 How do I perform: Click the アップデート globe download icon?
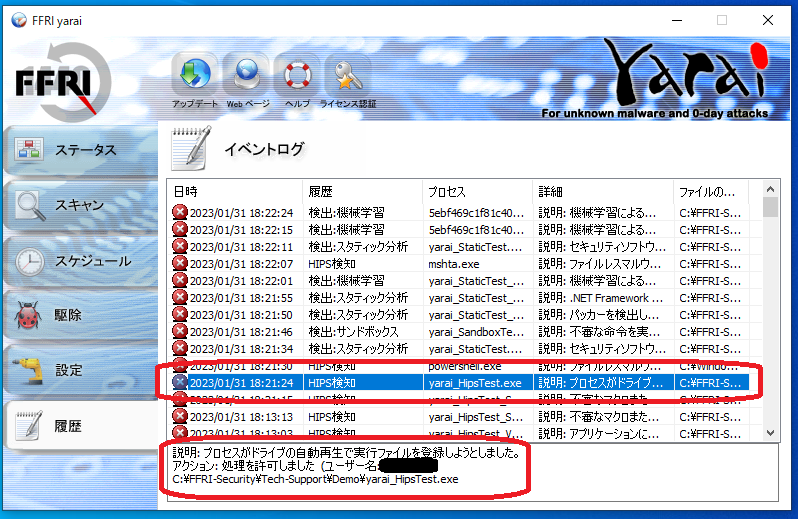pos(195,74)
